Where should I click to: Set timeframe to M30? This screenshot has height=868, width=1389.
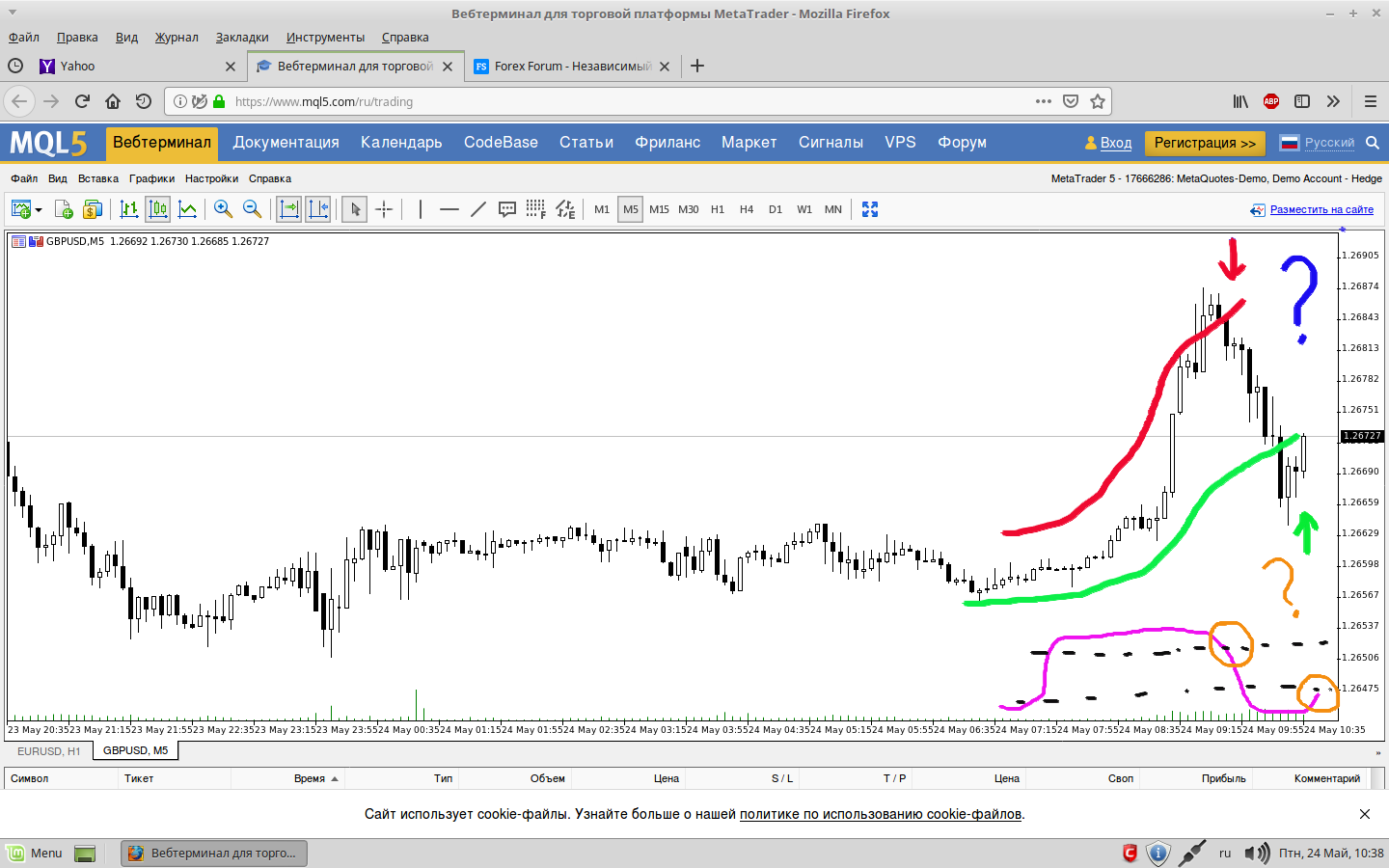(x=689, y=209)
